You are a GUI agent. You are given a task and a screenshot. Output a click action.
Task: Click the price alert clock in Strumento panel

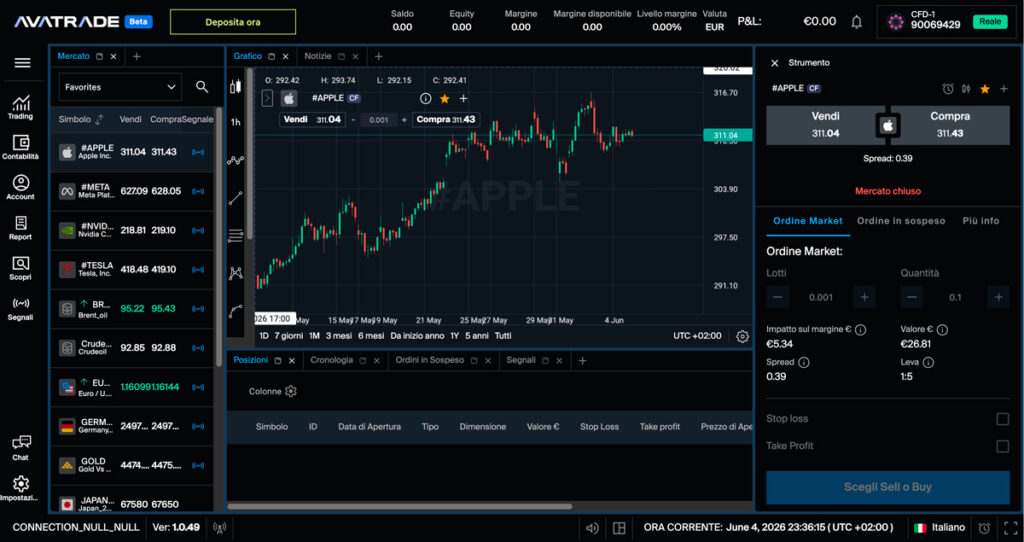click(948, 89)
